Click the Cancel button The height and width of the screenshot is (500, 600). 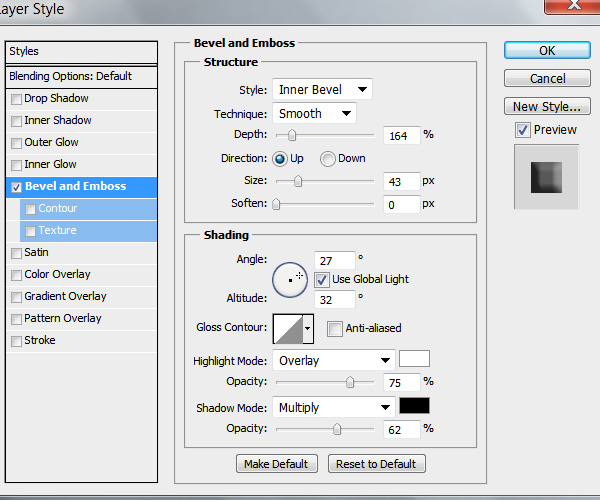pos(547,78)
